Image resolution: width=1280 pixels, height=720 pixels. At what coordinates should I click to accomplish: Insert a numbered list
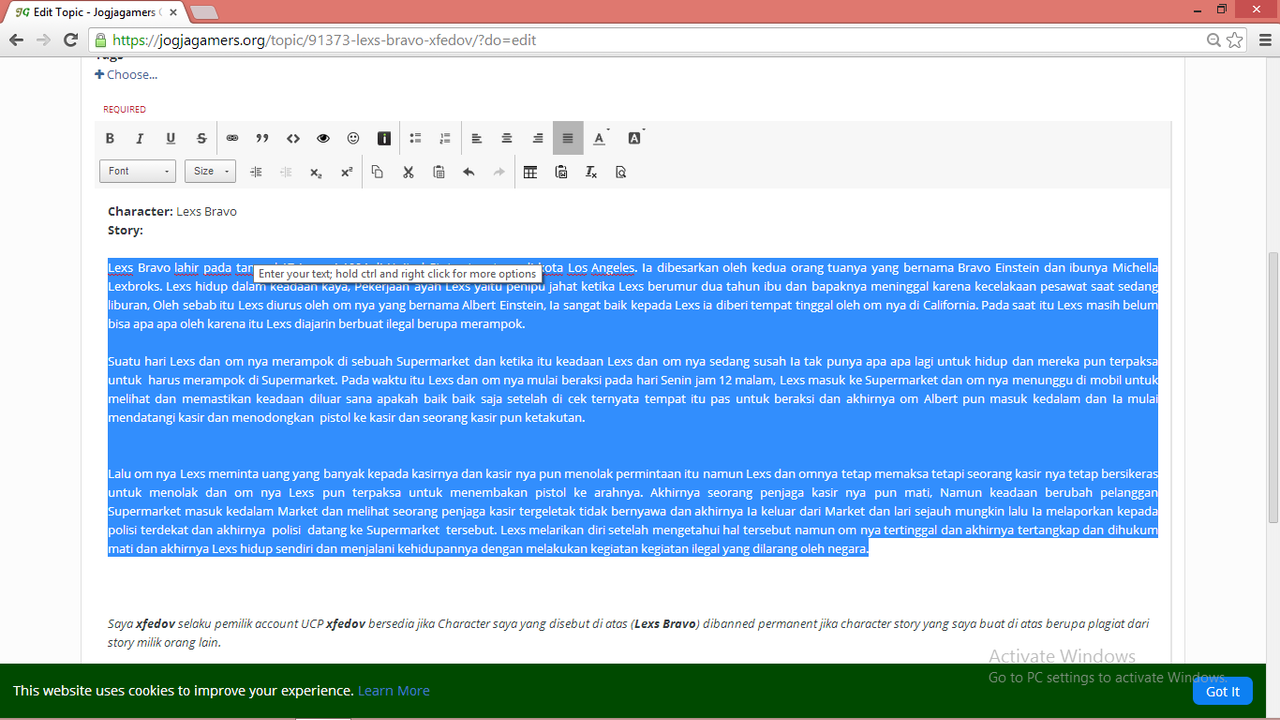point(446,138)
